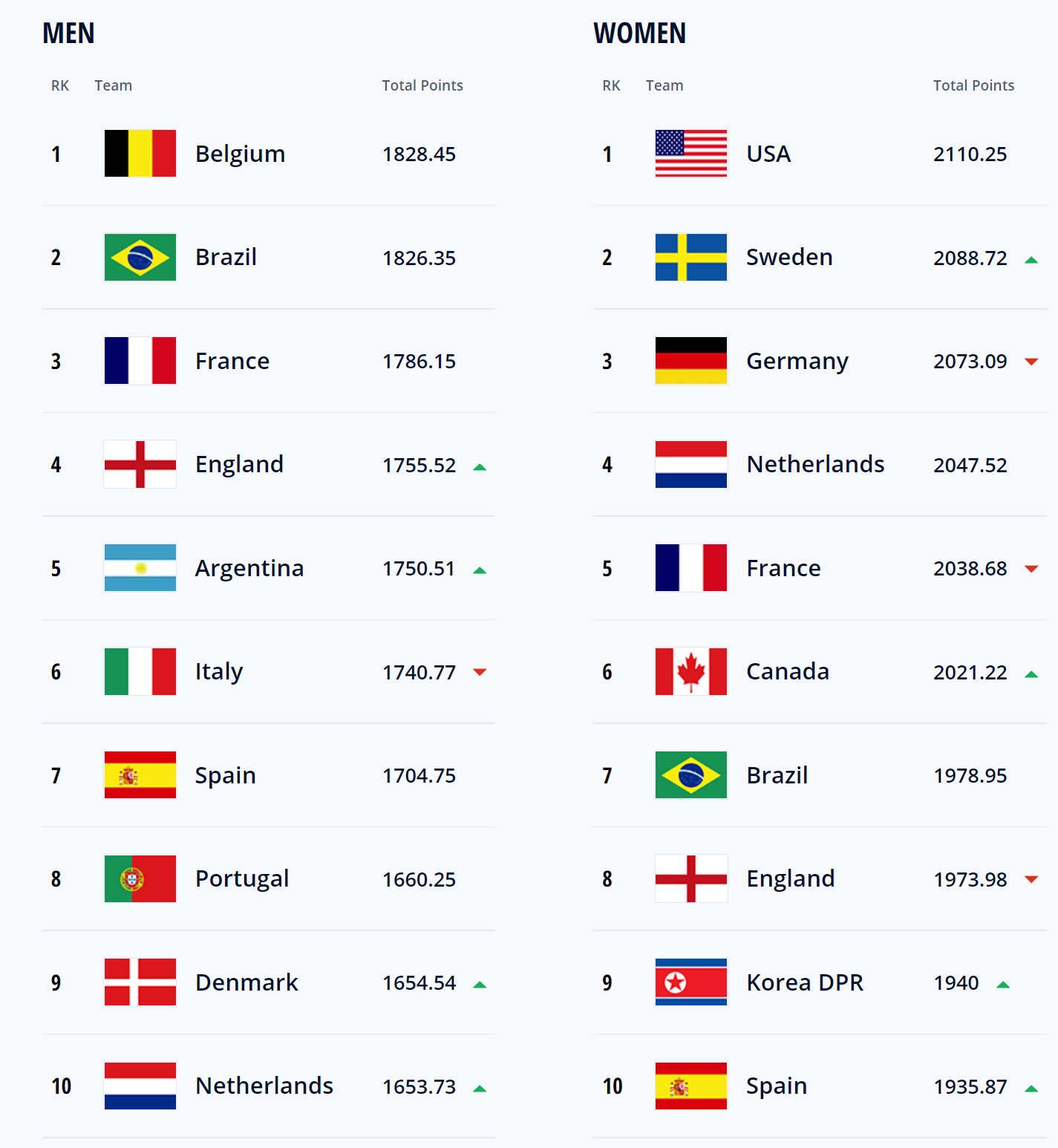Click the MEN section heading
This screenshot has width=1058, height=1148.
coord(68,33)
